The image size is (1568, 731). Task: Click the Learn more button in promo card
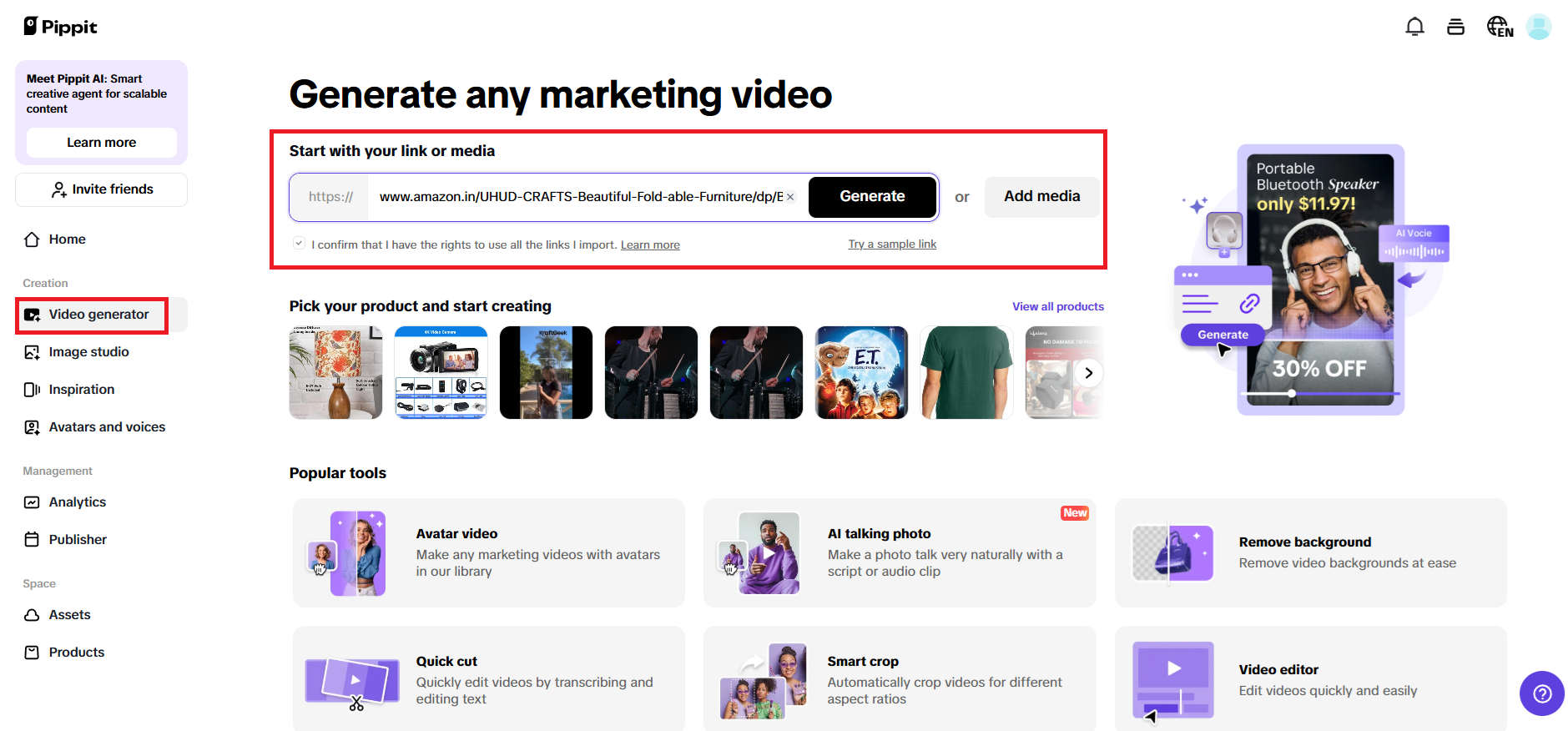pos(101,143)
